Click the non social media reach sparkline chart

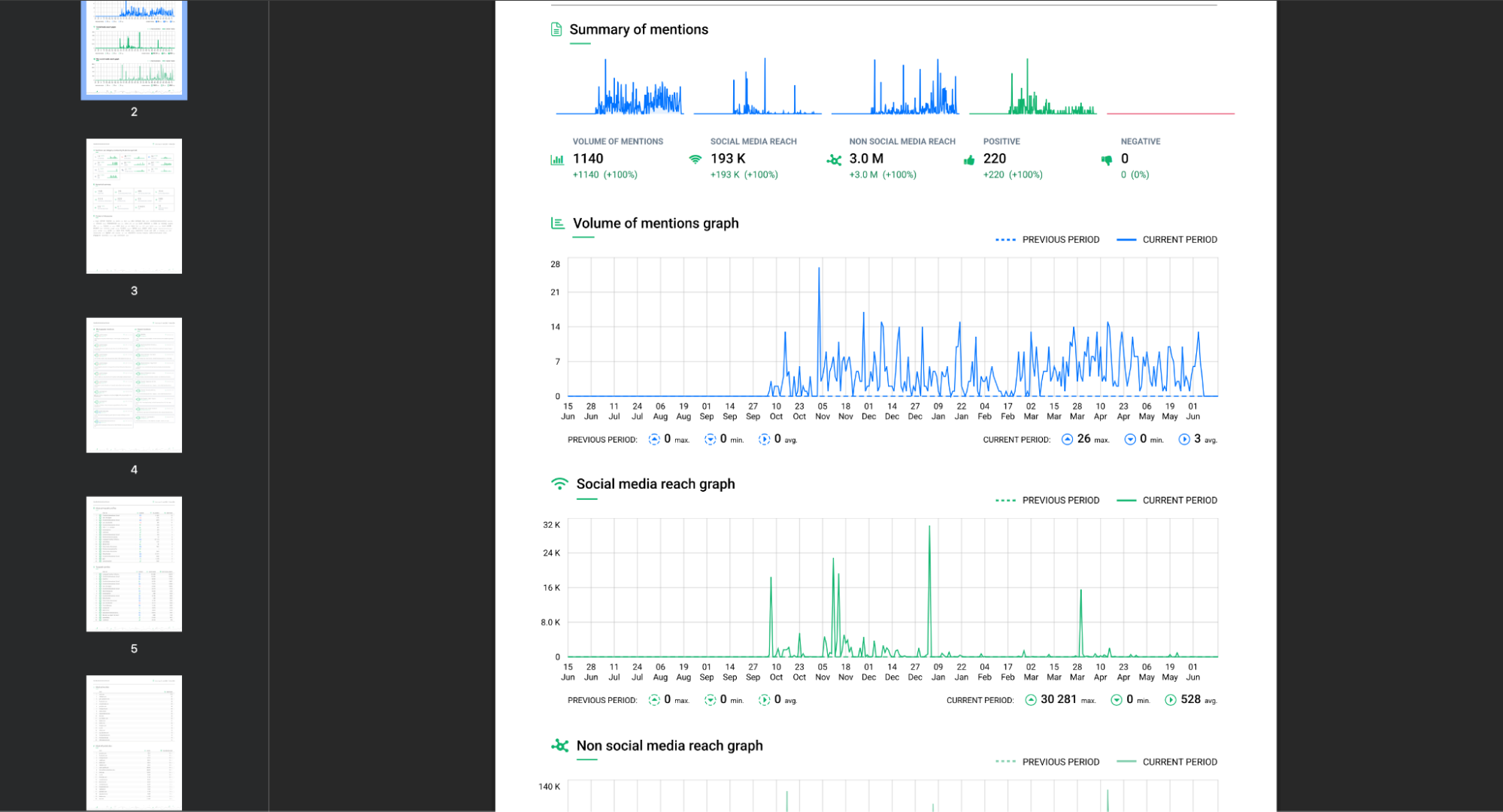click(895, 86)
